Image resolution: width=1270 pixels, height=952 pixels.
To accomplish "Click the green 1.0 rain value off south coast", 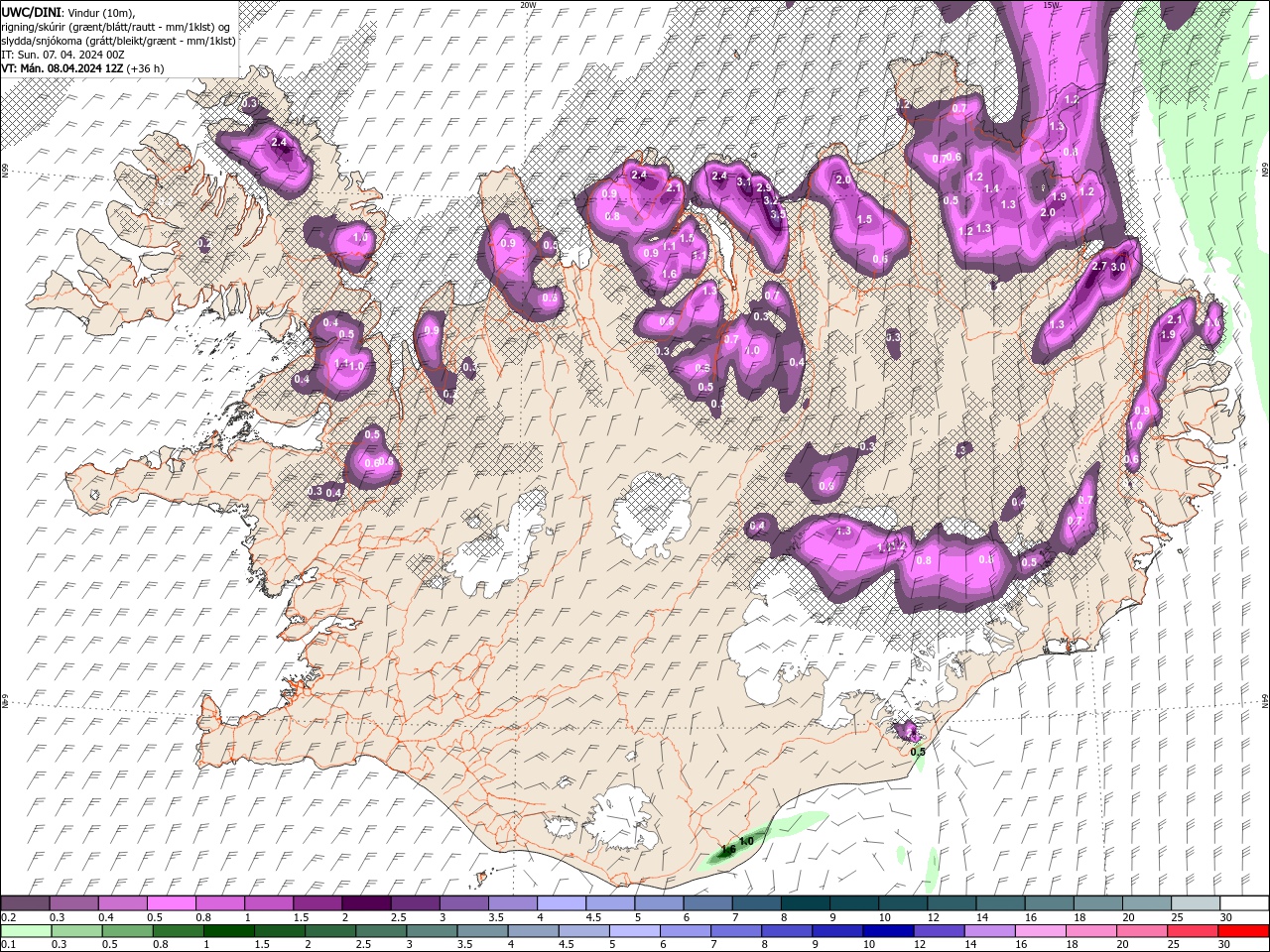I will click(x=747, y=841).
